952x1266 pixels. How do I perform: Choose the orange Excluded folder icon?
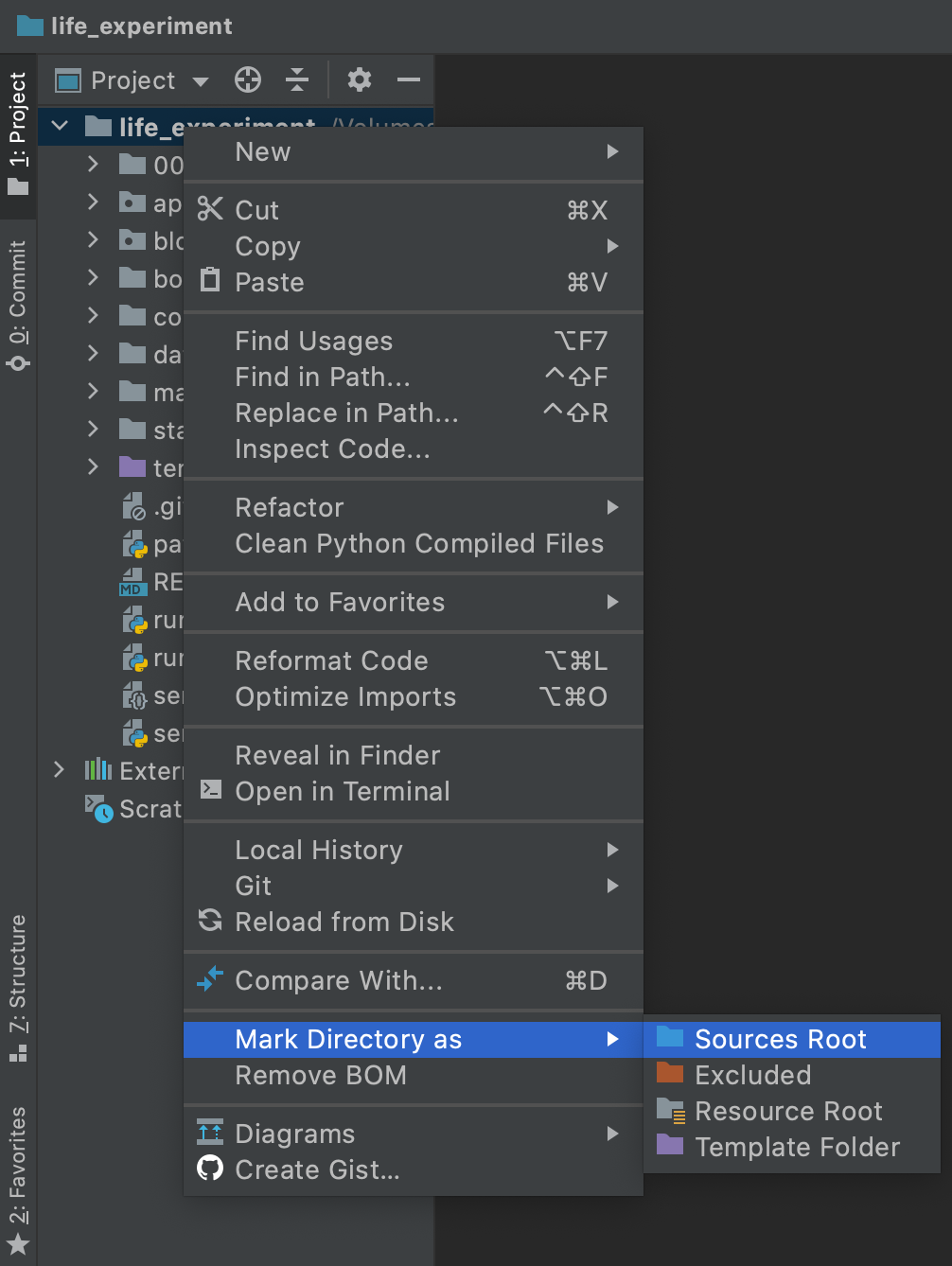pyautogui.click(x=670, y=1073)
